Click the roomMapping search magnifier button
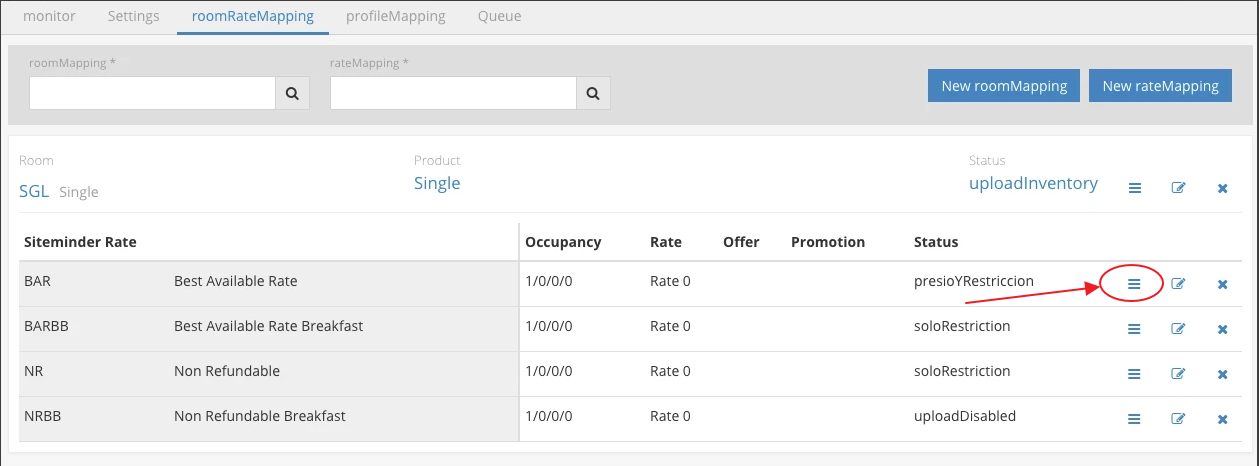The width and height of the screenshot is (1259, 466). coord(292,93)
